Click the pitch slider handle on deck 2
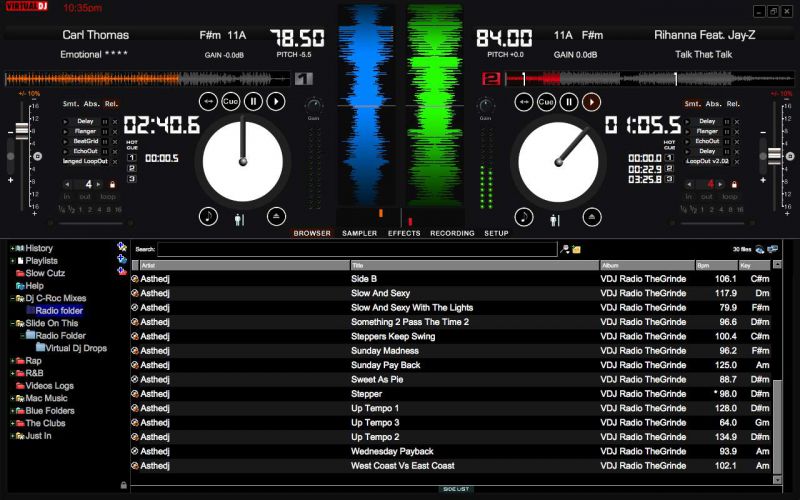The width and height of the screenshot is (800, 500). tap(774, 156)
